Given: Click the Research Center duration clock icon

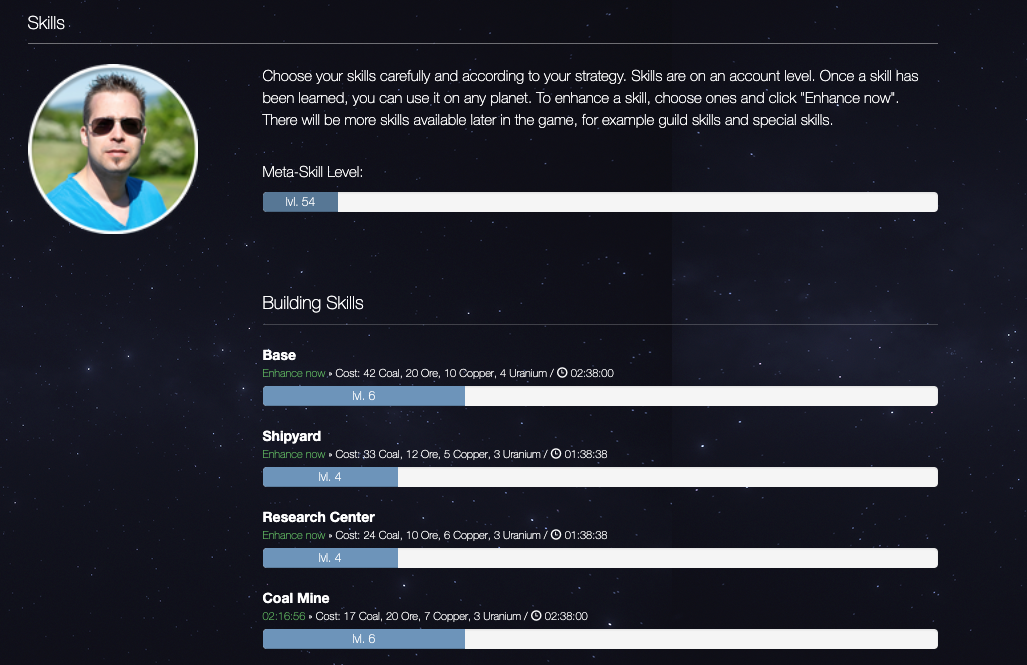Looking at the screenshot, I should pos(557,535).
